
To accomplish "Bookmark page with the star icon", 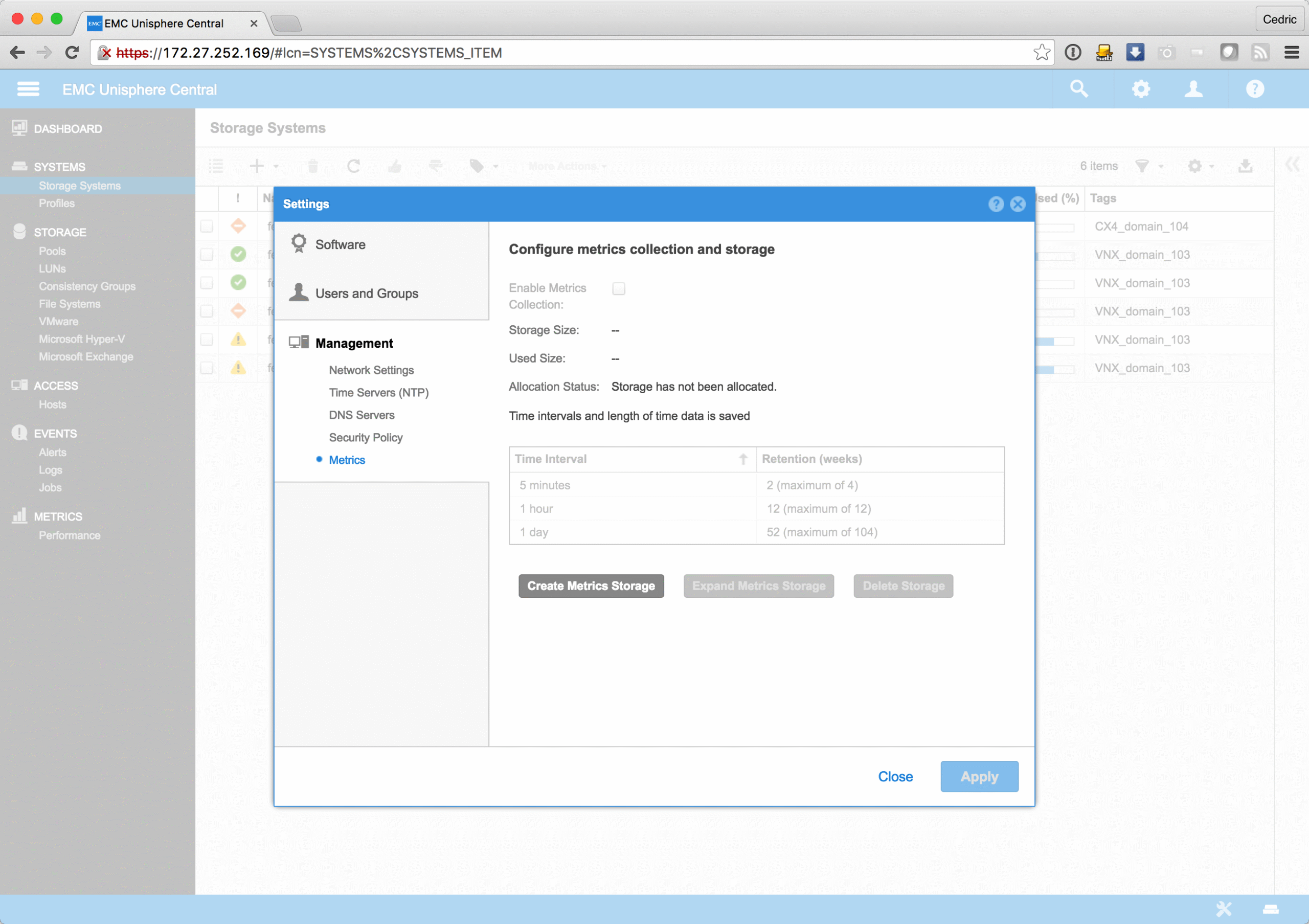I will point(1041,53).
